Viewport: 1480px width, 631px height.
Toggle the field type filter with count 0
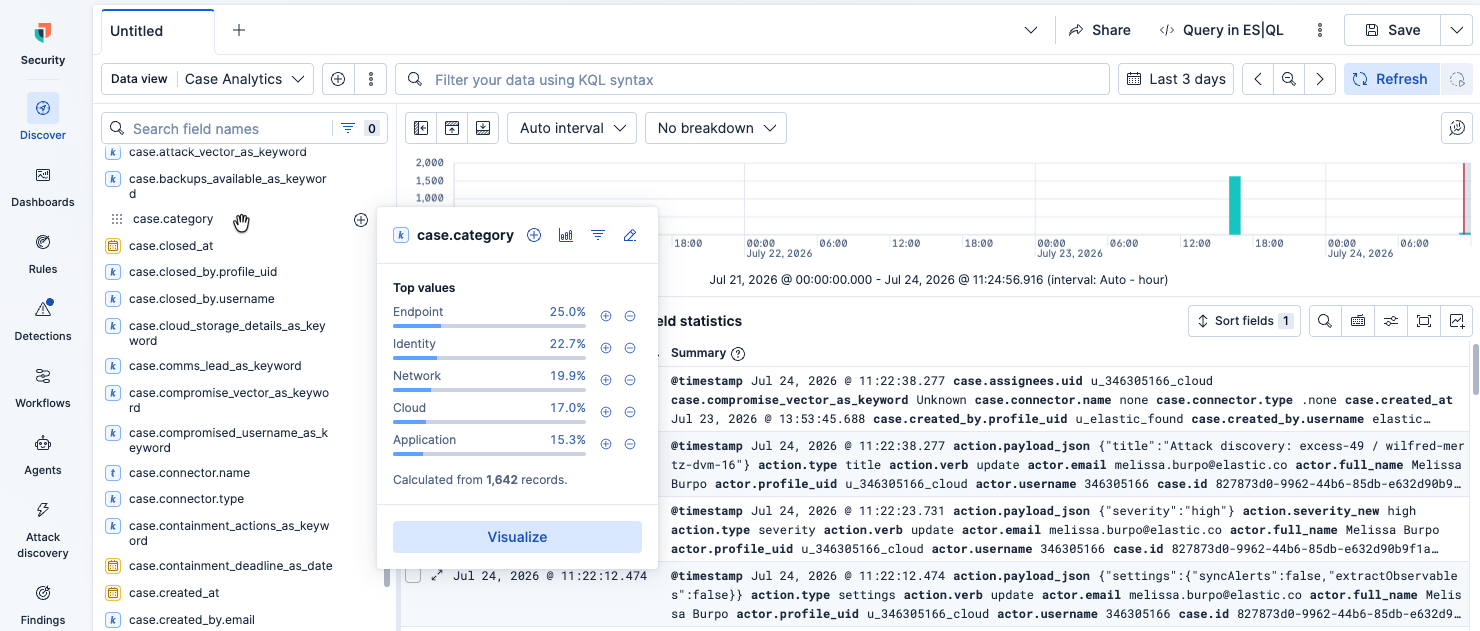(359, 128)
